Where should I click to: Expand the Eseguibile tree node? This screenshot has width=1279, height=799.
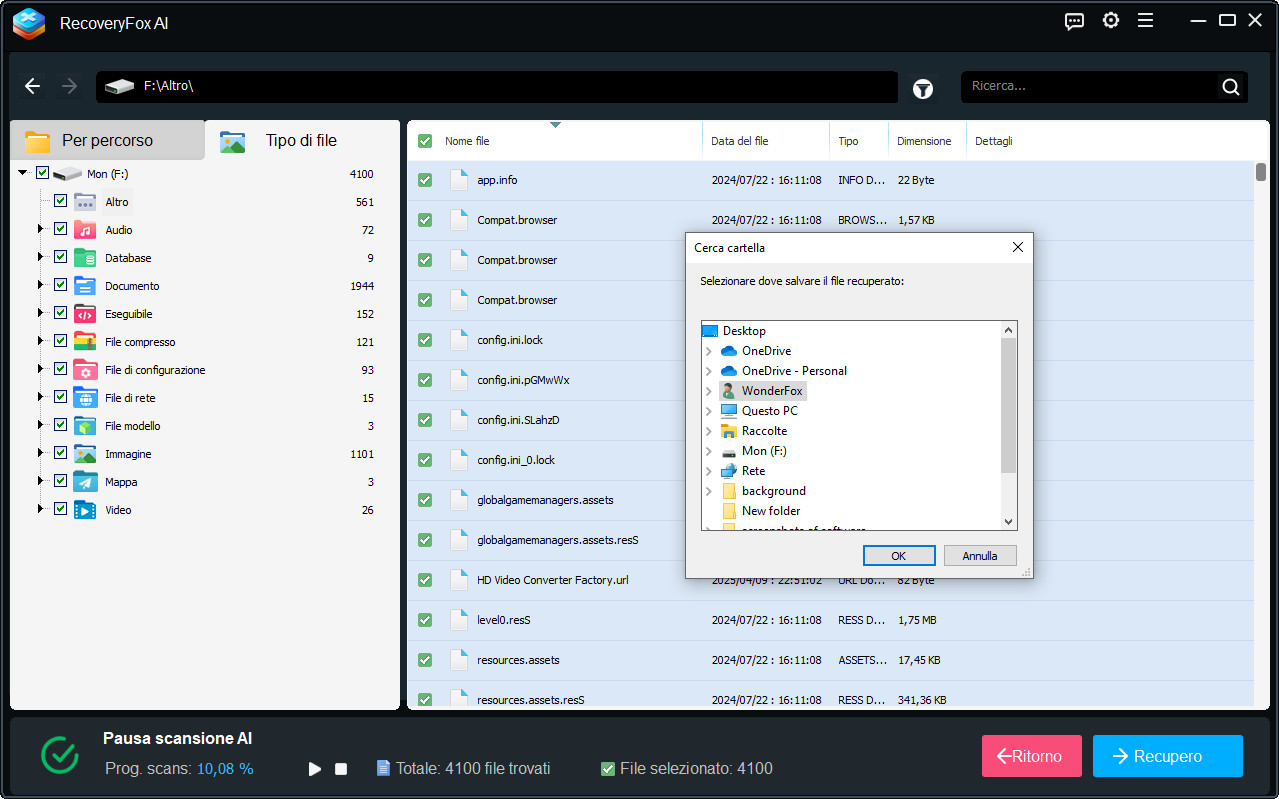[x=41, y=313]
